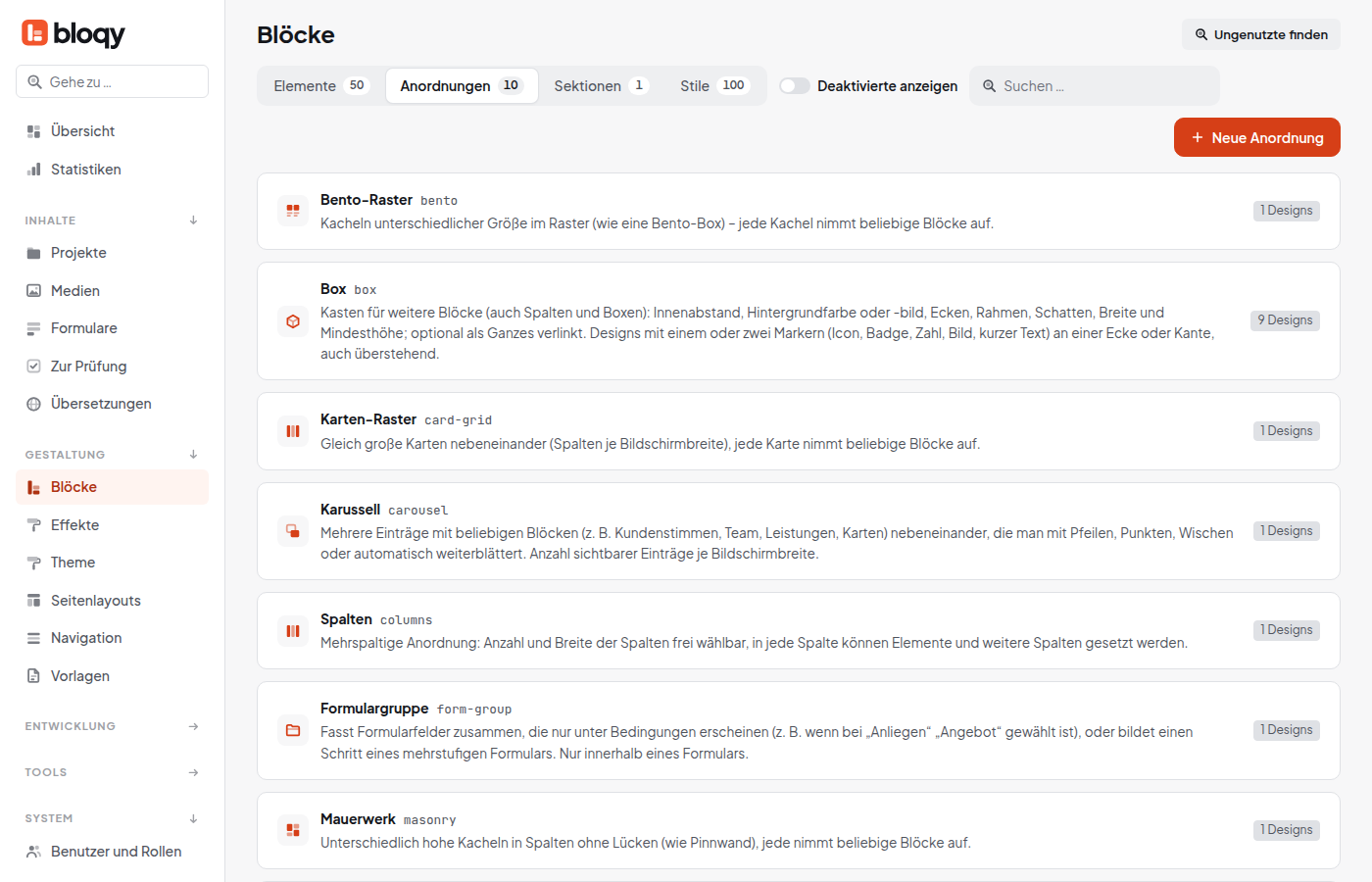Click the Gehe zu quick-jump field
The image size is (1372, 882).
112,81
